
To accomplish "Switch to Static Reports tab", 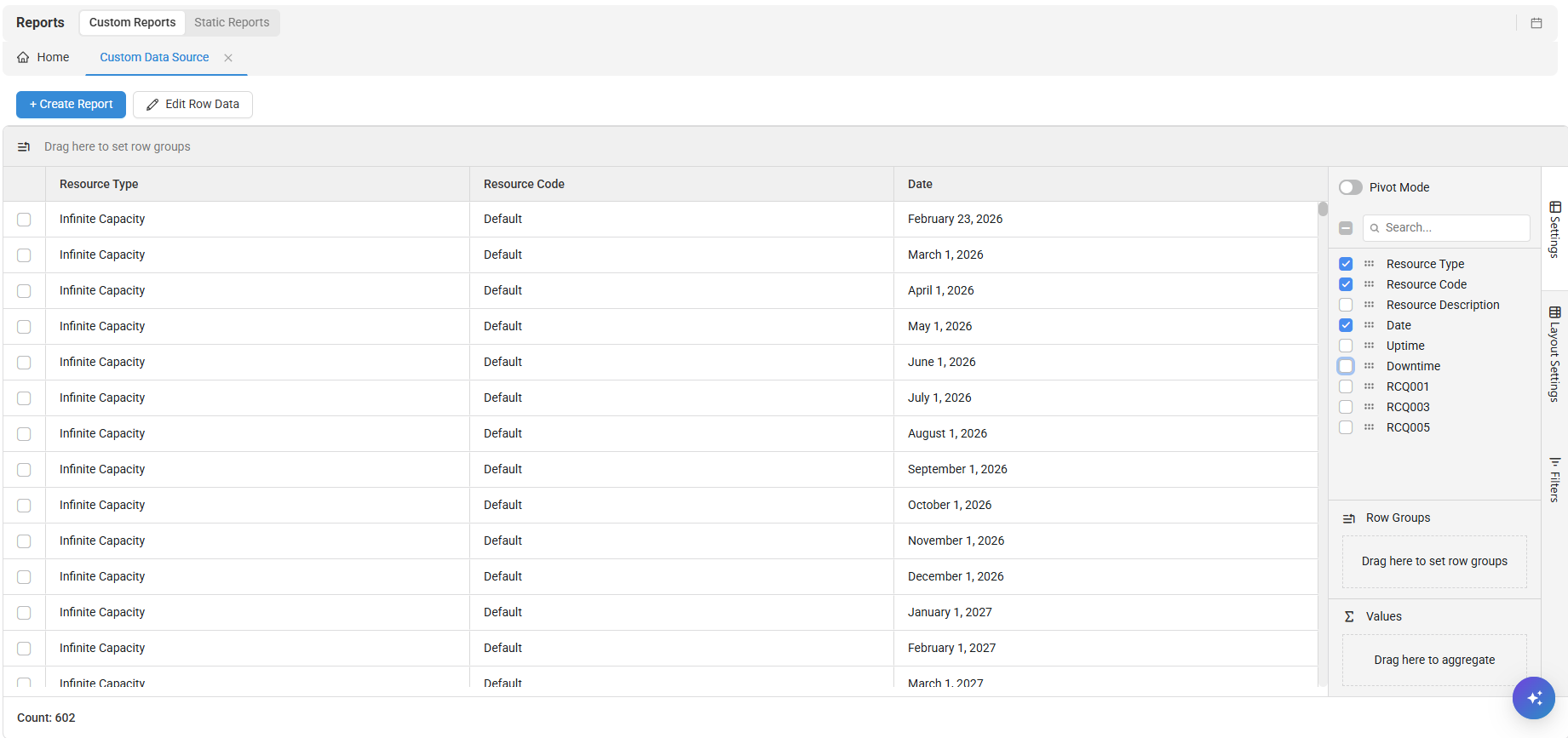I will click(x=232, y=22).
